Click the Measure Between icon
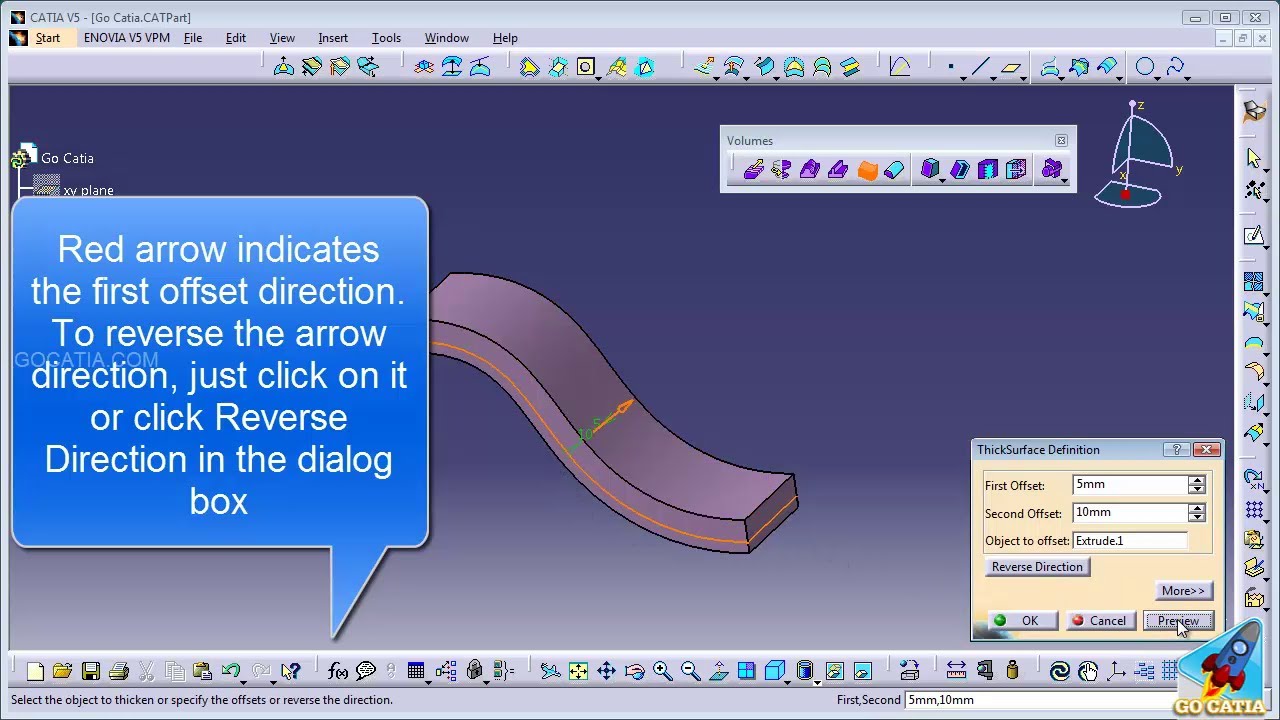Image resolution: width=1280 pixels, height=720 pixels. [956, 671]
